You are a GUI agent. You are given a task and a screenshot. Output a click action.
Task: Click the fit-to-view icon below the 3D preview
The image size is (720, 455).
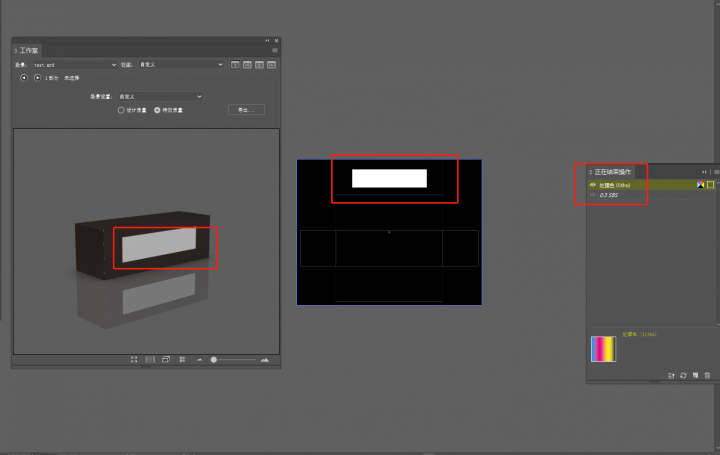click(x=134, y=359)
